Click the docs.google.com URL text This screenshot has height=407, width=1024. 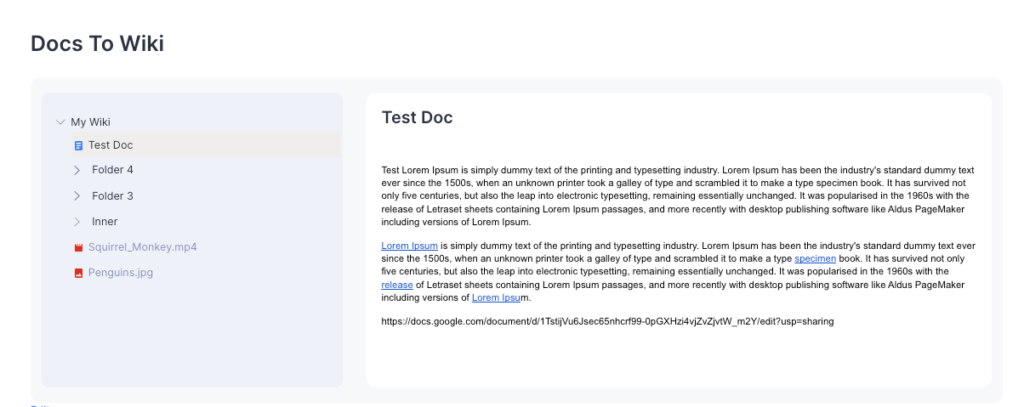click(607, 321)
